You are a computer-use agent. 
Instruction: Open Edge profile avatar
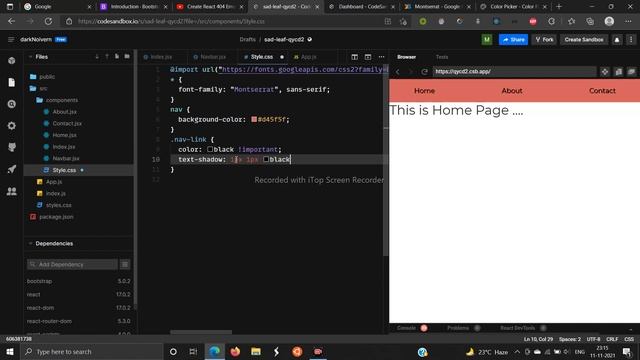[609, 21]
